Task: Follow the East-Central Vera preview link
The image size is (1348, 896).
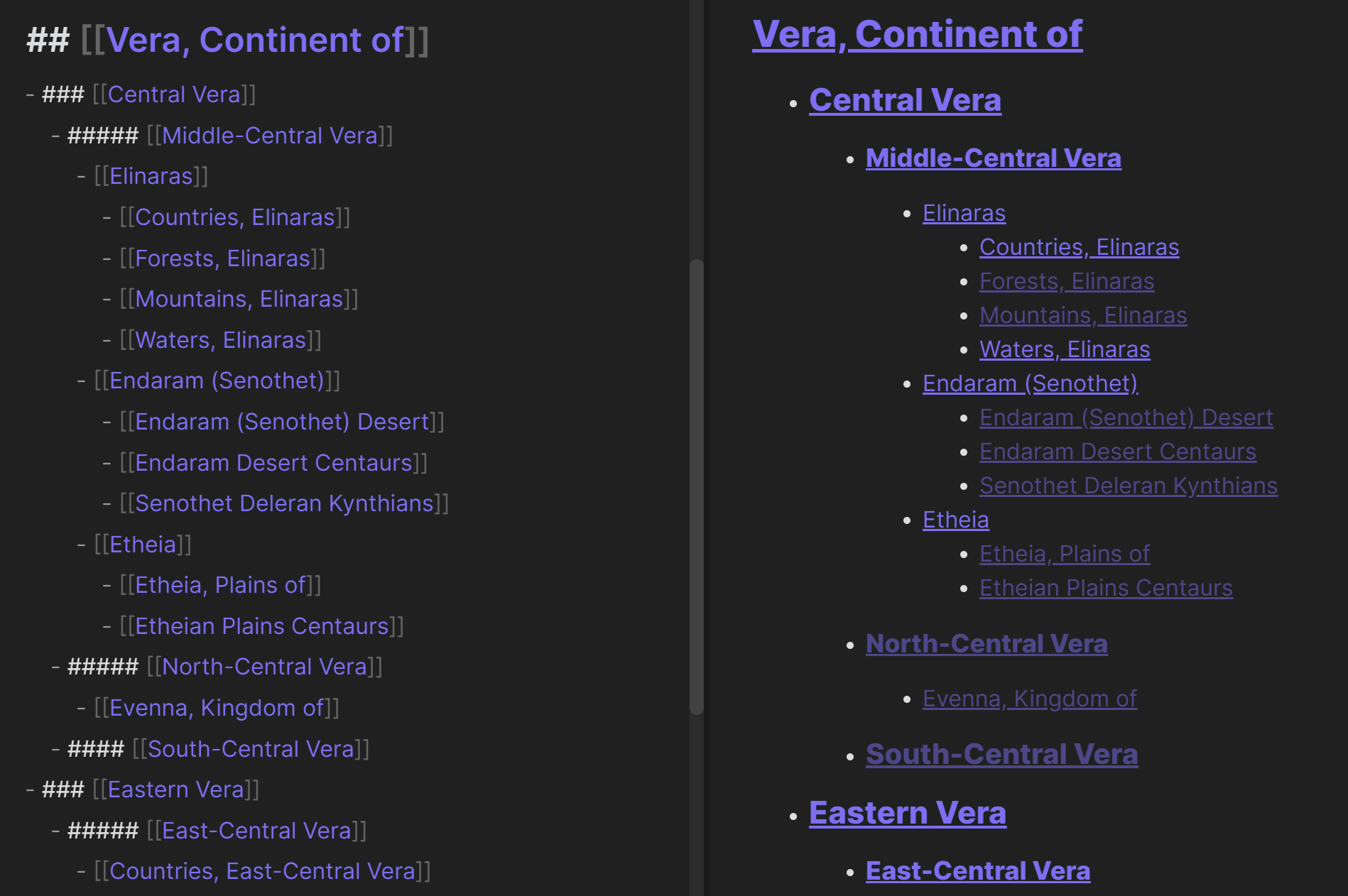Action: [x=977, y=871]
